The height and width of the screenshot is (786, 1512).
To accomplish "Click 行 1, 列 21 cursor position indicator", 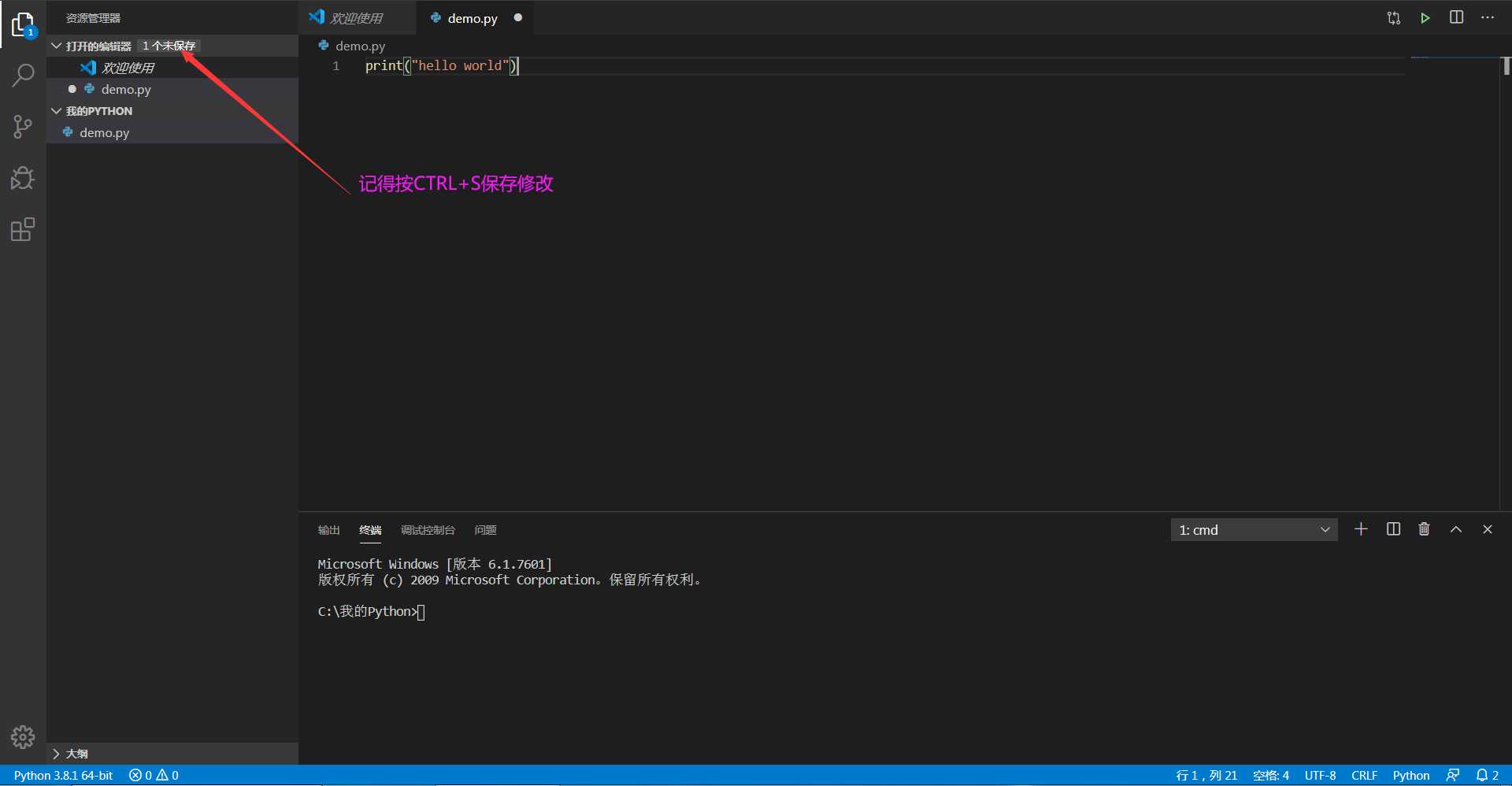I will pos(1206,776).
